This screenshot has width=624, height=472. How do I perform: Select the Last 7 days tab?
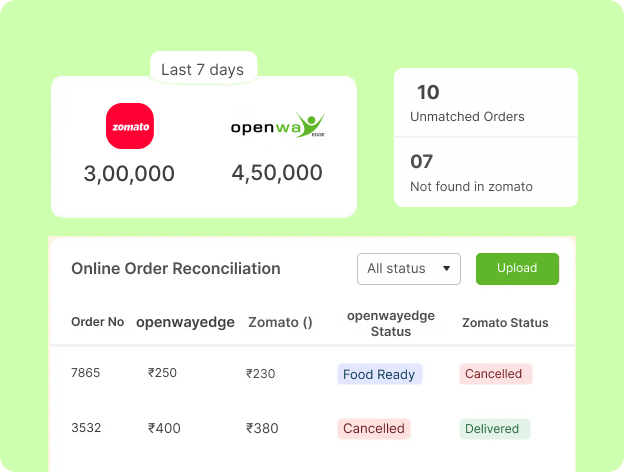coord(203,69)
